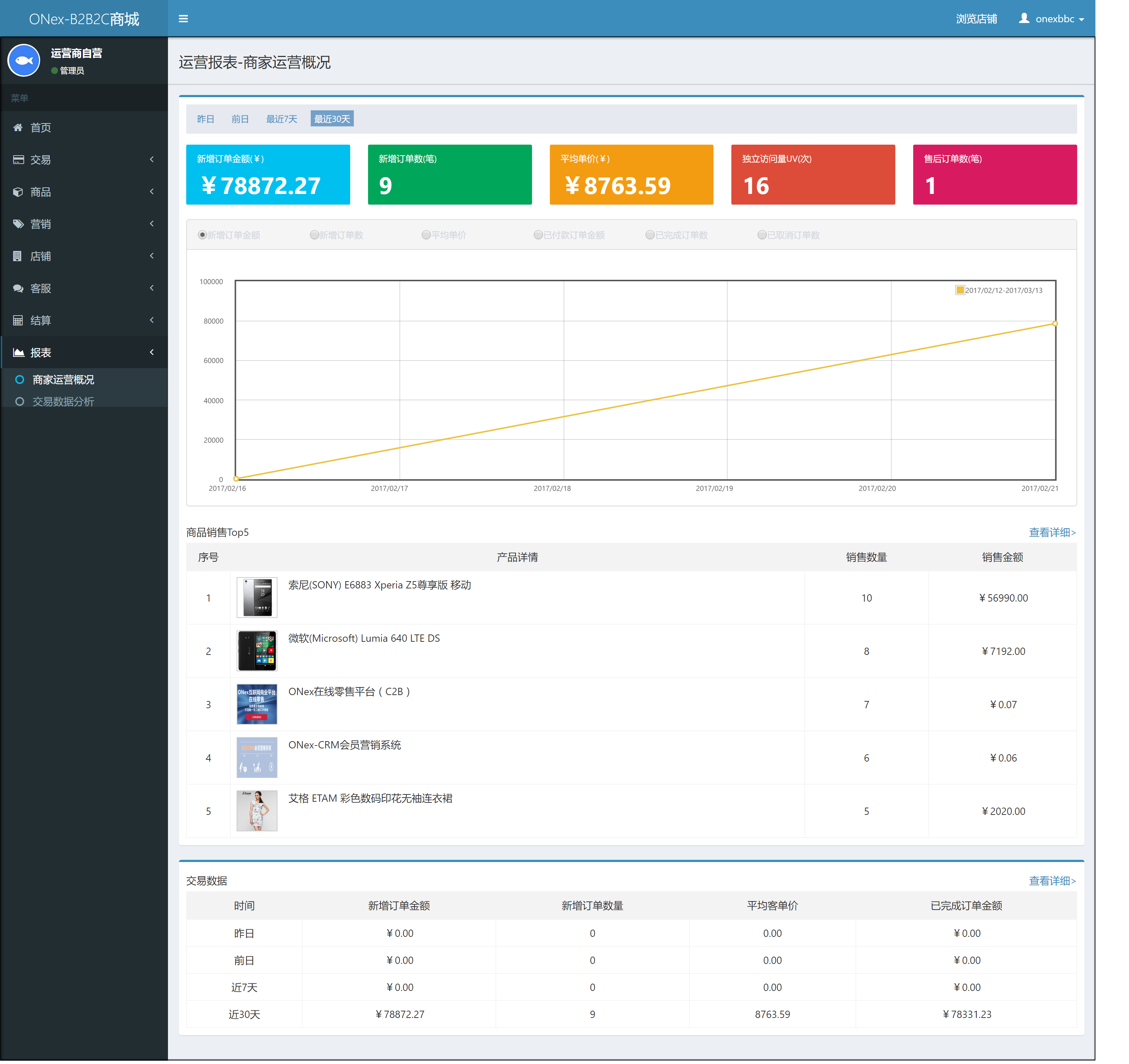This screenshot has height=1064, width=1129.
Task: Open the 首页 menu item
Action: pos(84,127)
